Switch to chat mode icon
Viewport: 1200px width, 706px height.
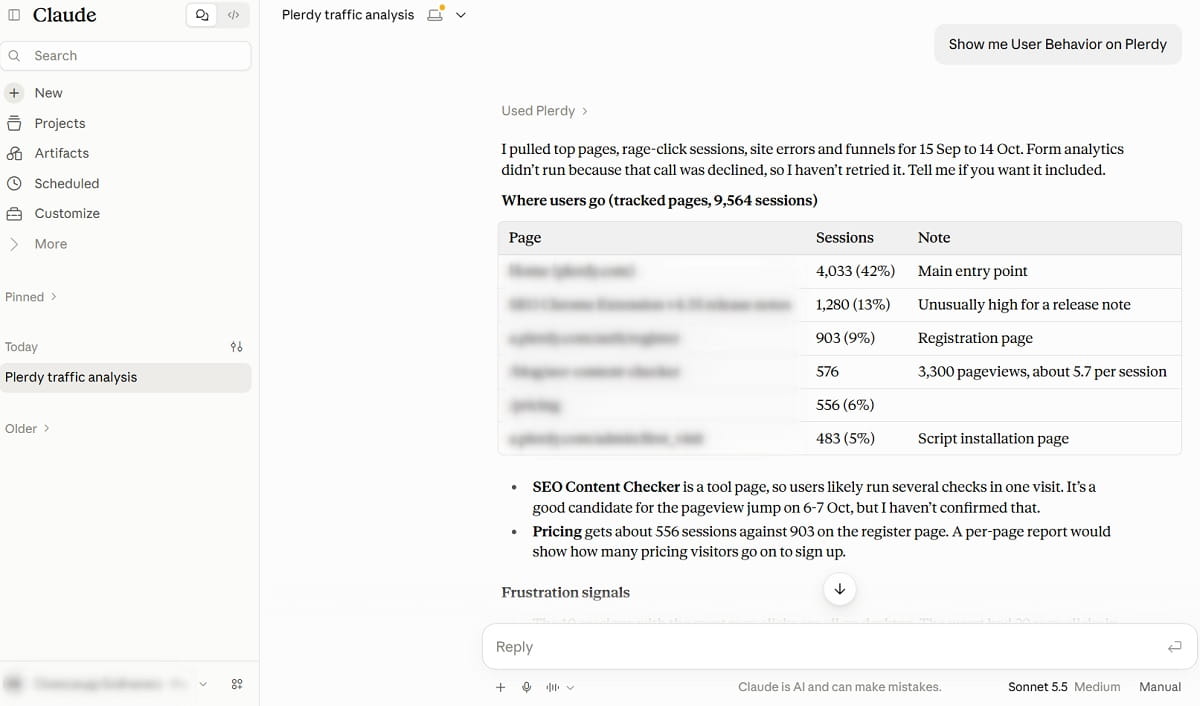[x=202, y=15]
